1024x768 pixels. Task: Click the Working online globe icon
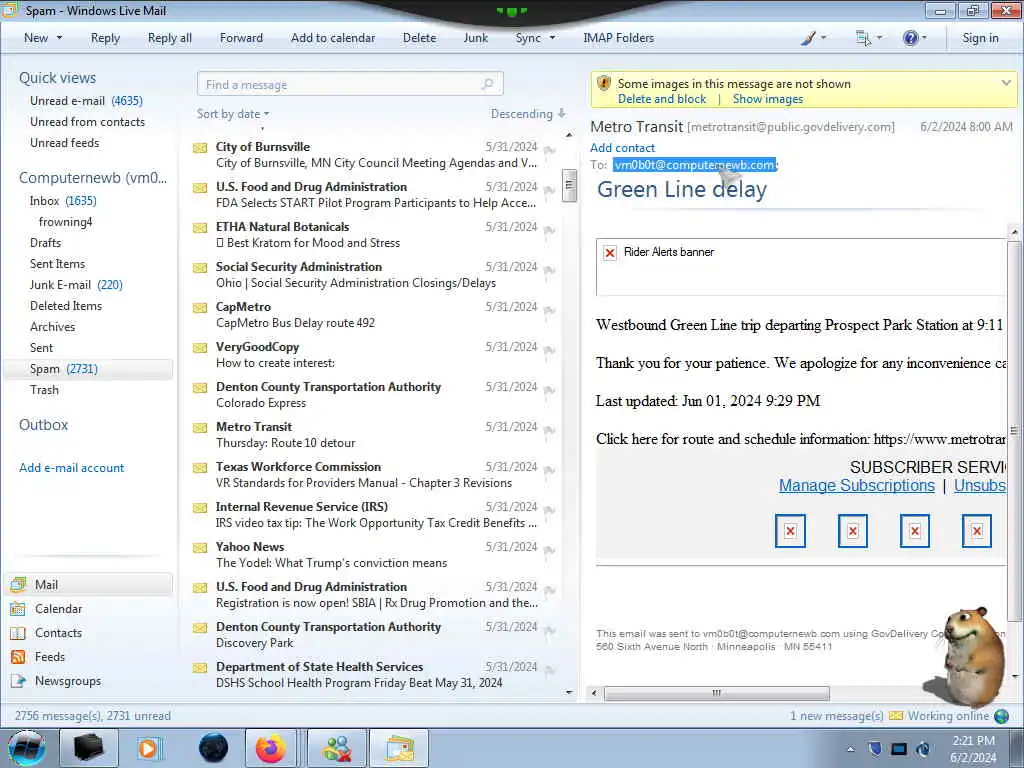coord(1001,716)
